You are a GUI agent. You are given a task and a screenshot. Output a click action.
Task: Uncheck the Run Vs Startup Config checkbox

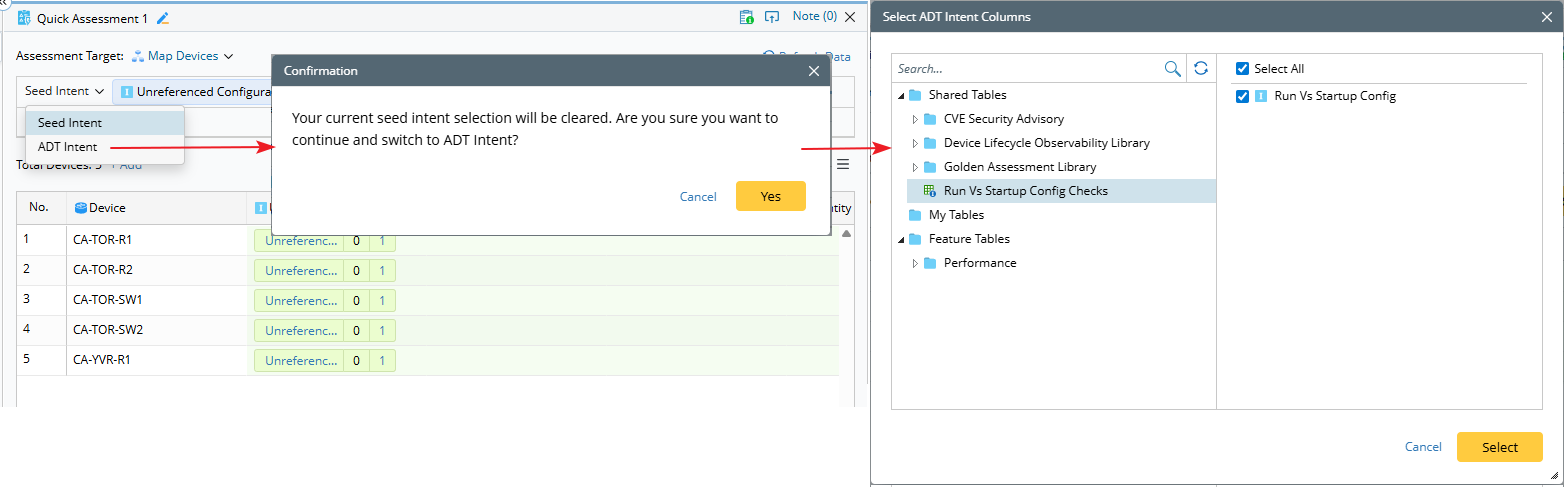coord(1242,97)
